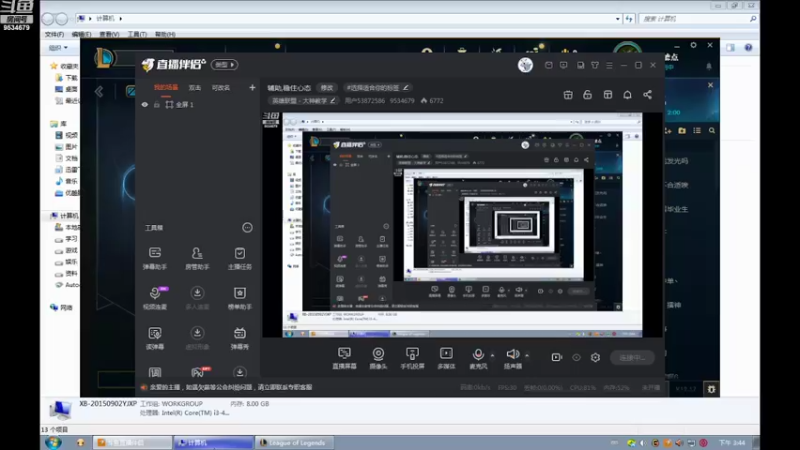Click the shirt skin icon in the title bar
800x450 pixels.
point(595,65)
